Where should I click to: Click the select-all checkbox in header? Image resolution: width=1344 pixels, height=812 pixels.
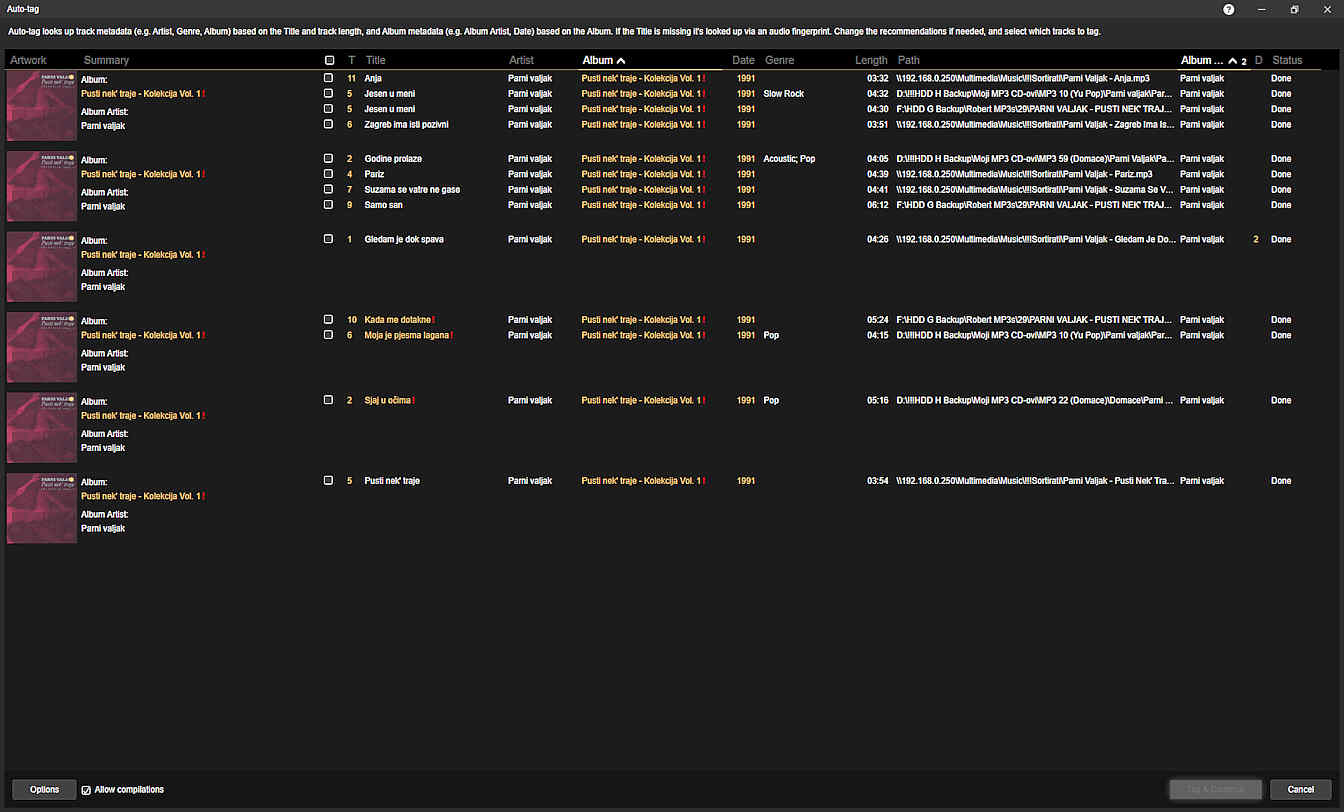click(329, 61)
